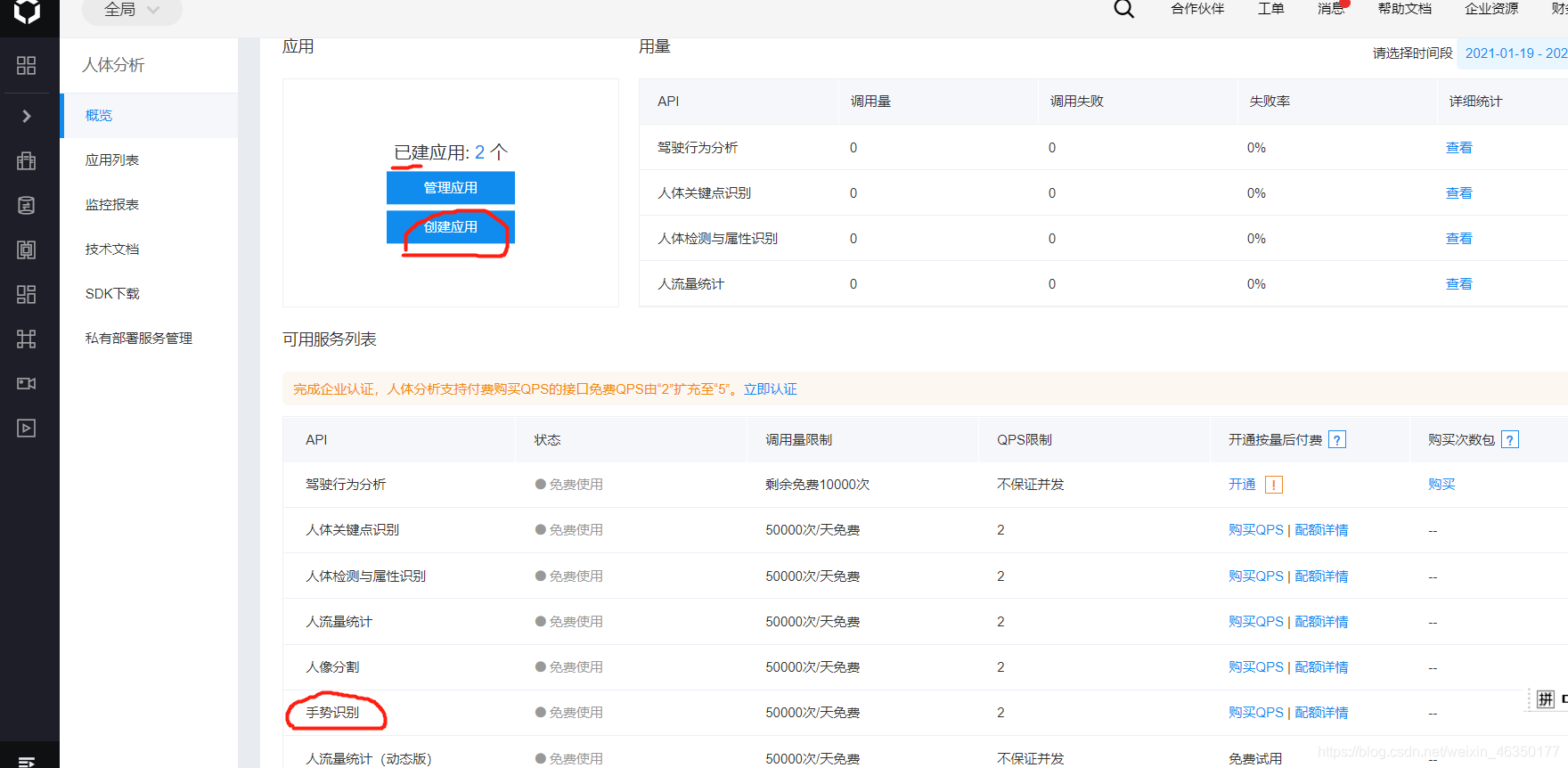Click 免费试用 for 人流量统计（动态版）
This screenshot has height=768, width=1568.
pyautogui.click(x=1255, y=759)
